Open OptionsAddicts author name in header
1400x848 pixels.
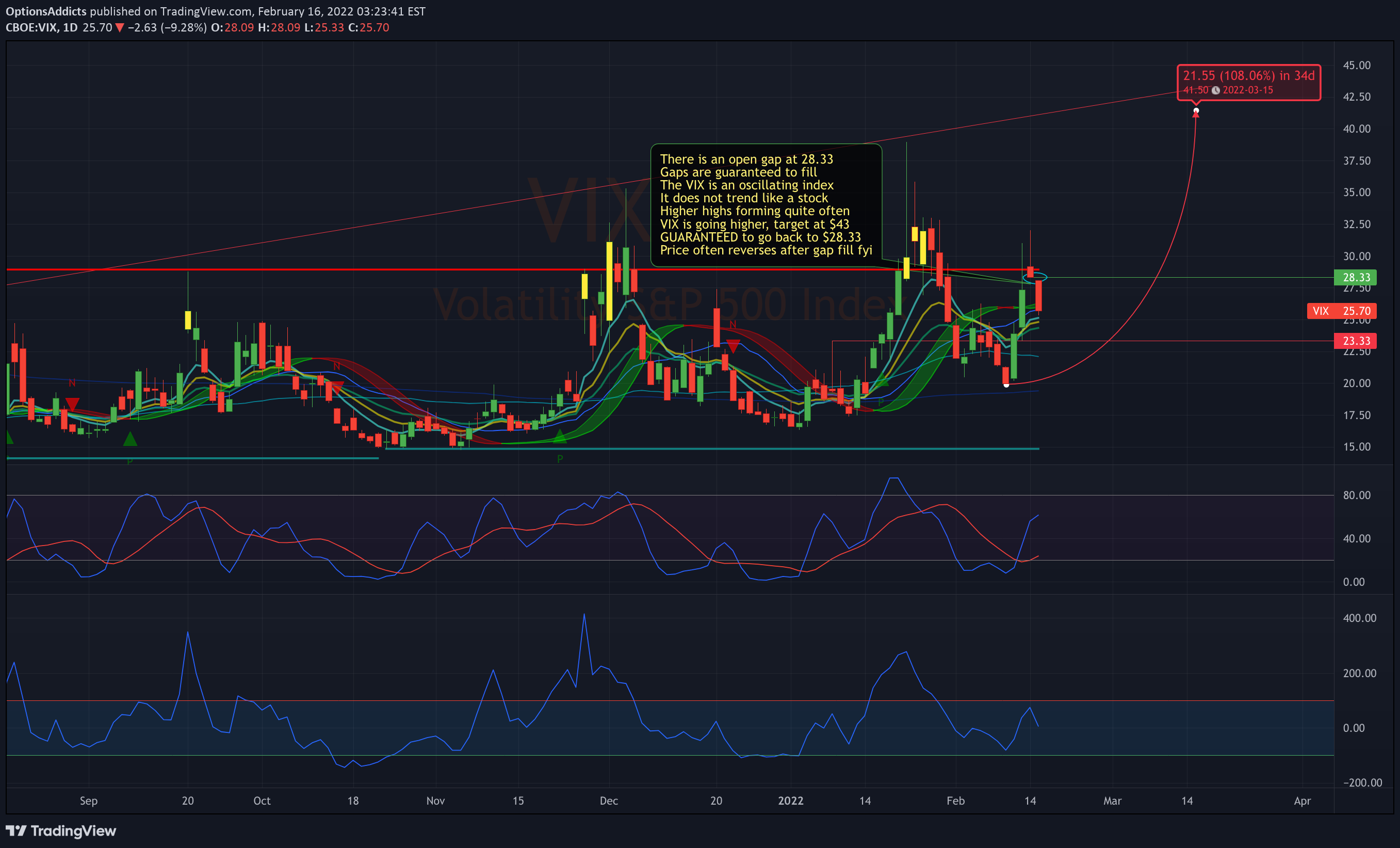(46, 11)
